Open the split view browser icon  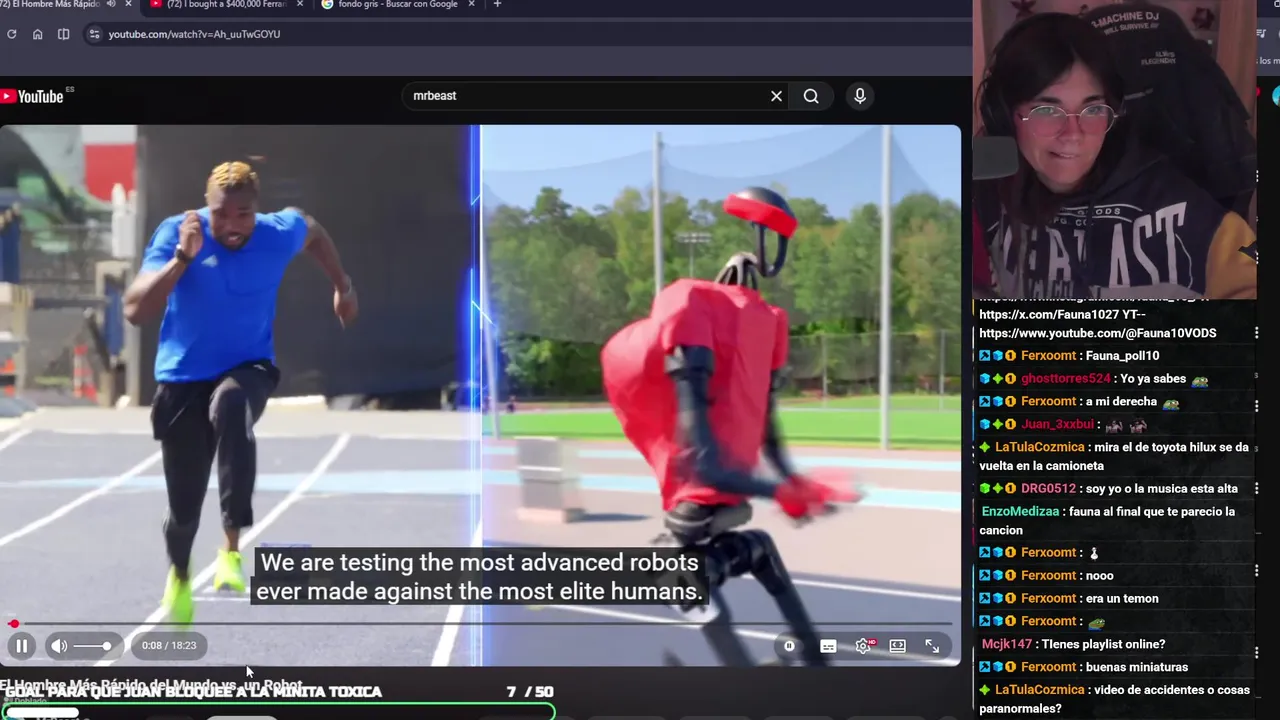(63, 34)
